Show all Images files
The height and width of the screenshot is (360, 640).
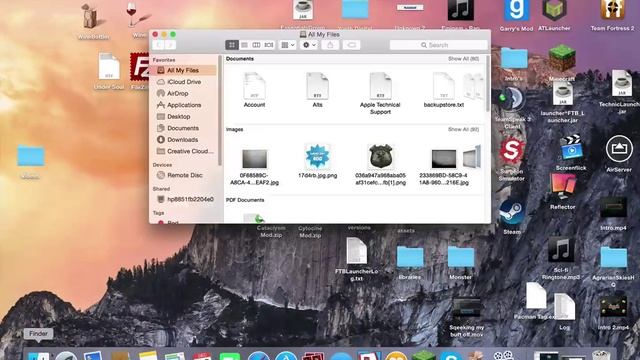point(463,129)
